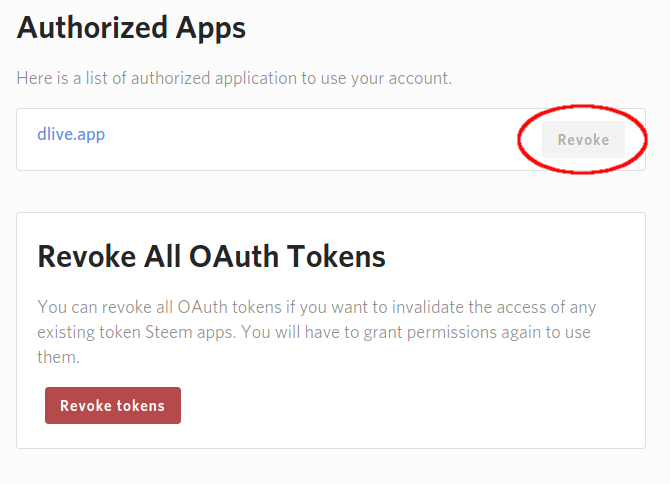The image size is (670, 484).
Task: Click the red Revoke tokens button
Action: [113, 405]
